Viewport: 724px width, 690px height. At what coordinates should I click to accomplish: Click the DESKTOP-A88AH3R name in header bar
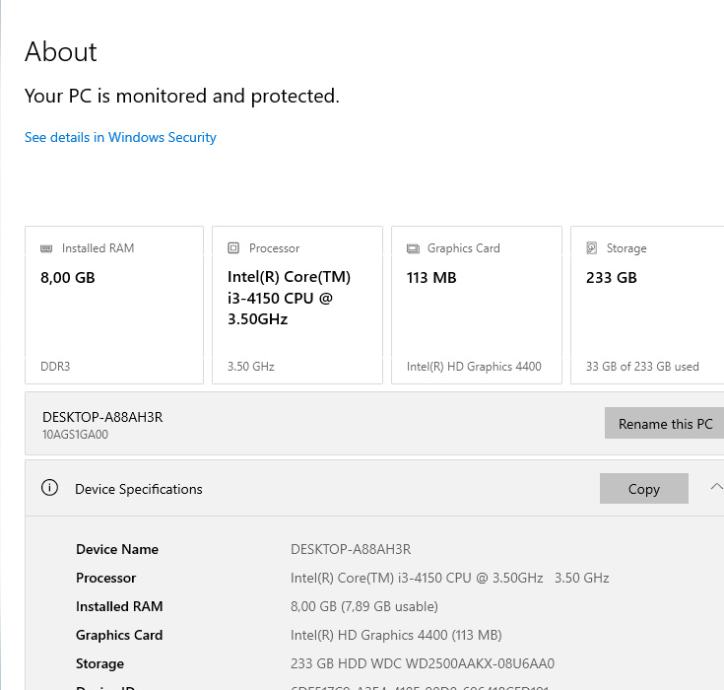103,417
